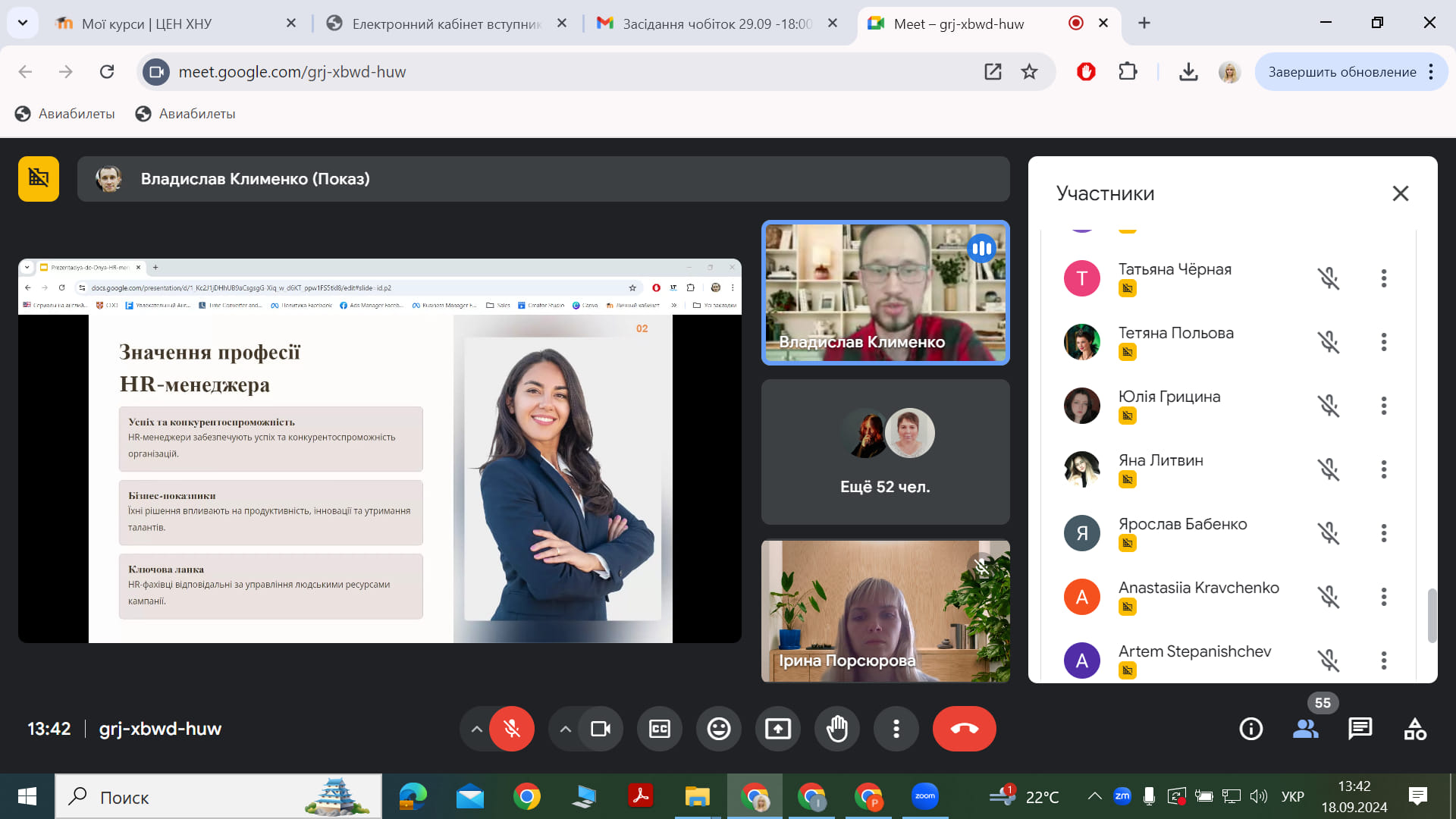This screenshot has height=819, width=1456.
Task: Click Завершить обновление button
Action: tap(1341, 72)
